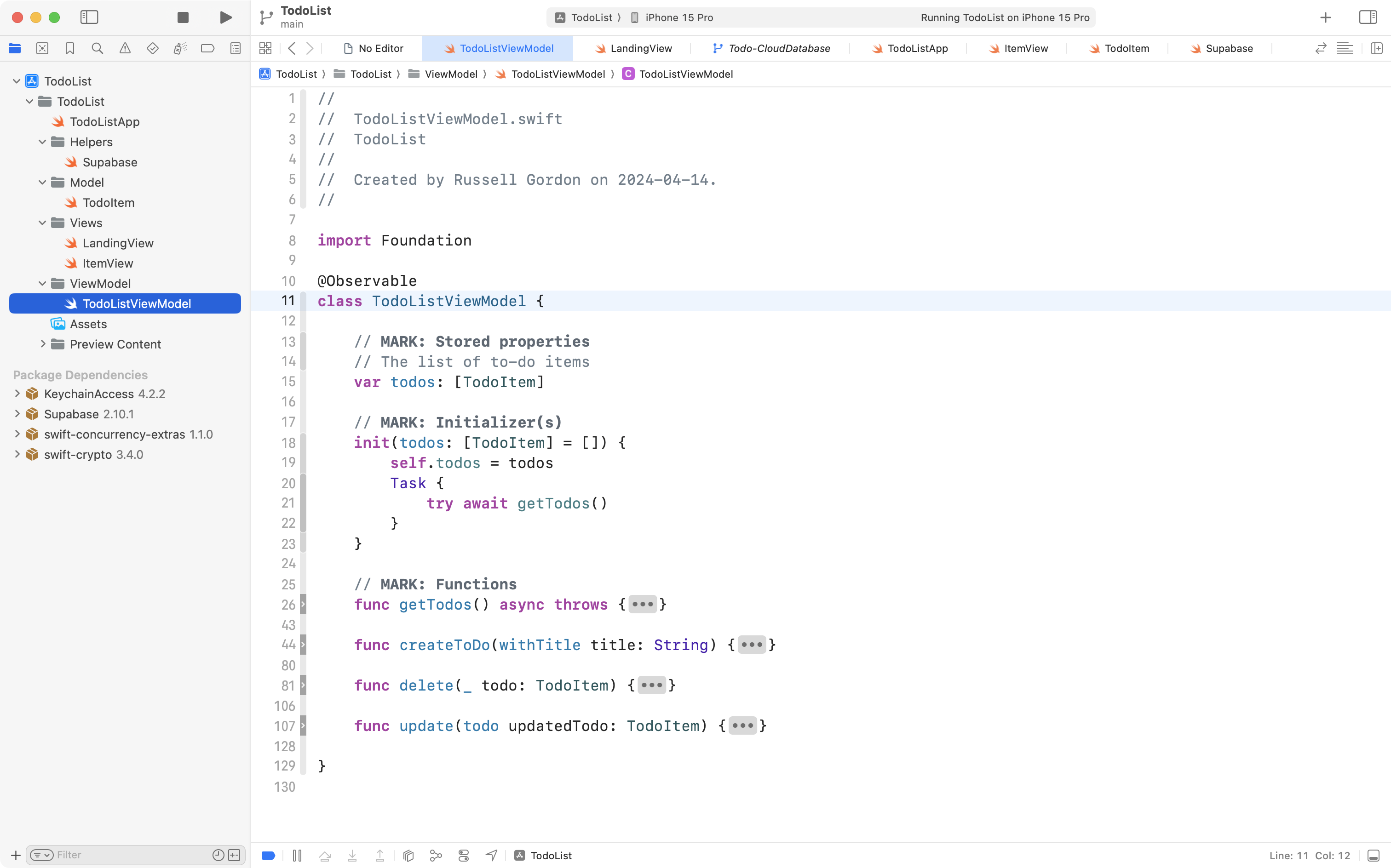Click the Simulate Location icon
The height and width of the screenshot is (868, 1391).
[491, 855]
